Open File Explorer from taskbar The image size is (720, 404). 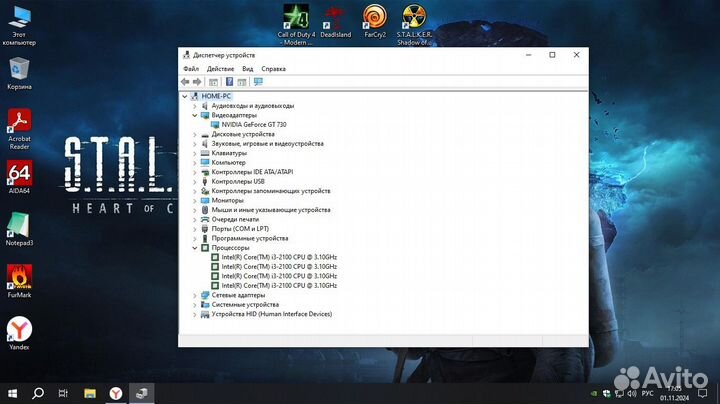coord(90,393)
